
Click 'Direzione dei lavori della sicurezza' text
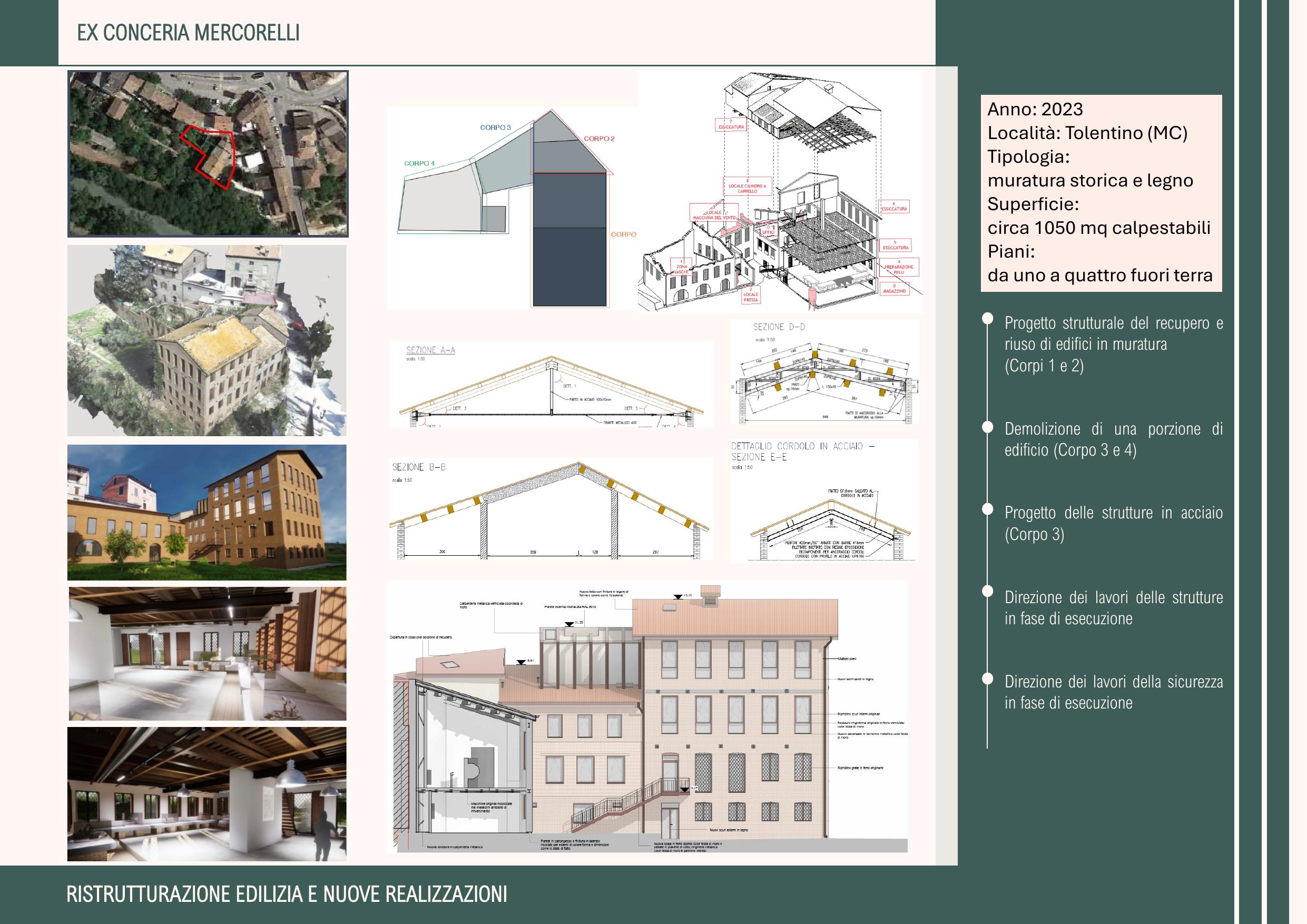coord(1114,692)
